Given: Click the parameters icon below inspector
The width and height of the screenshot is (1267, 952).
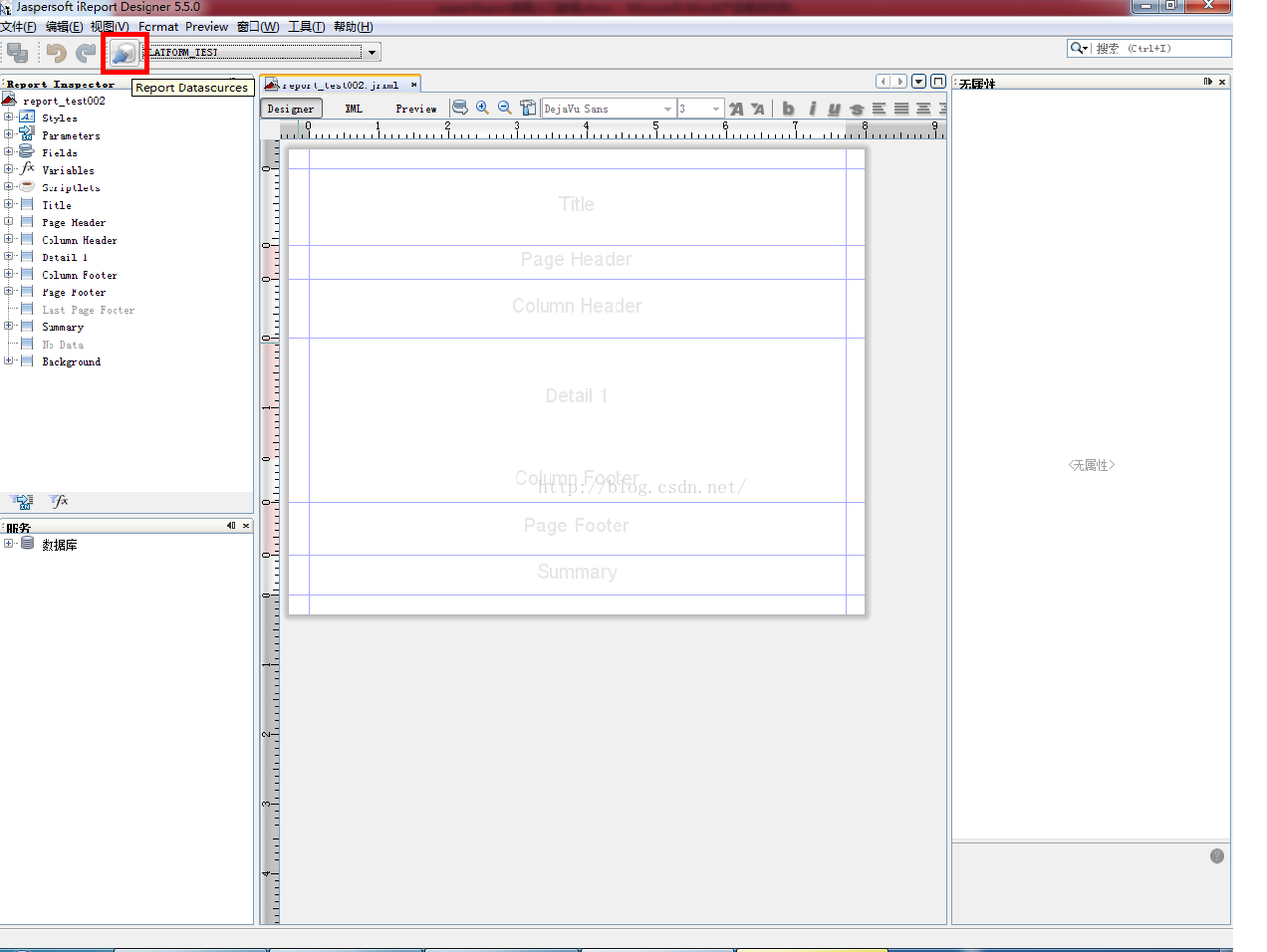Looking at the screenshot, I should [x=22, y=501].
